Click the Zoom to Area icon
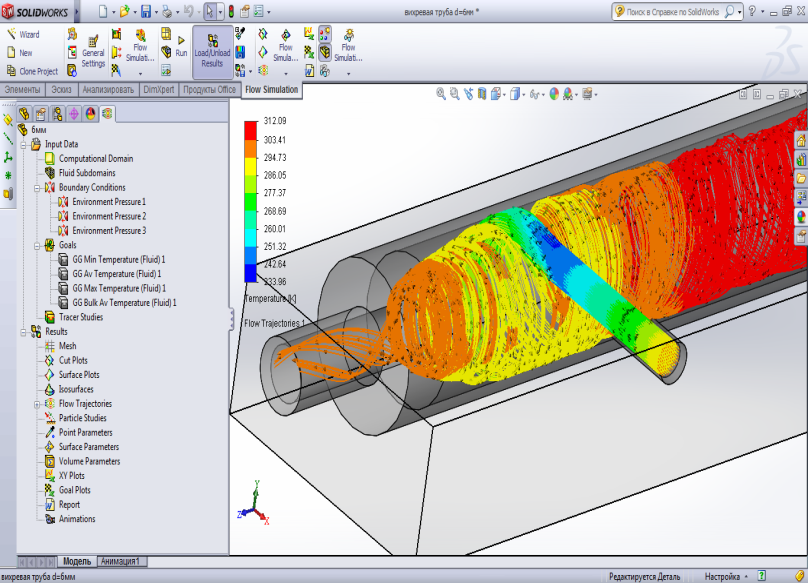The width and height of the screenshot is (808, 583). tap(454, 94)
